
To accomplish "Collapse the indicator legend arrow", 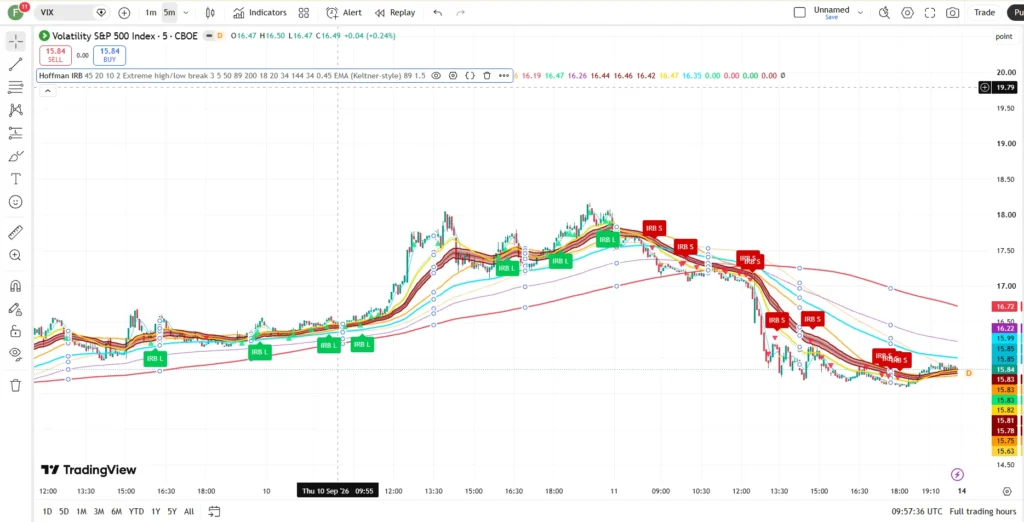I will (x=46, y=91).
